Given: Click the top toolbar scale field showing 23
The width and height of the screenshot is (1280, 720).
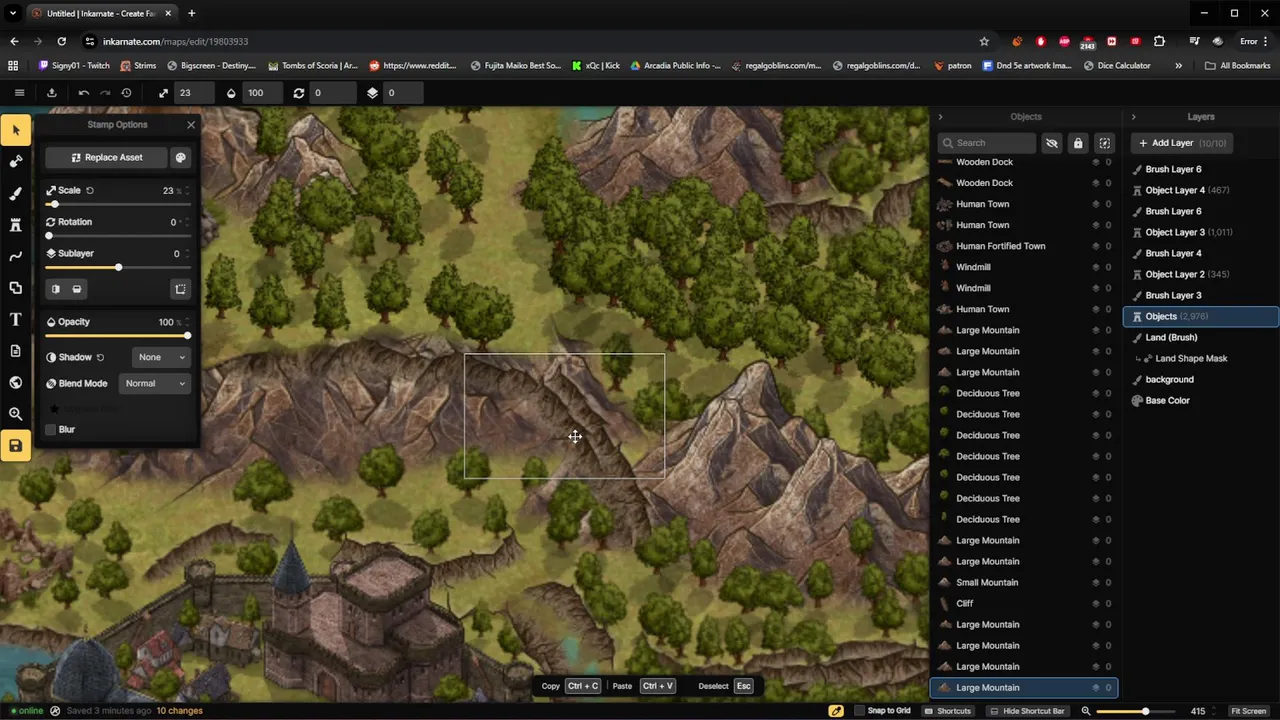Looking at the screenshot, I should pos(194,92).
